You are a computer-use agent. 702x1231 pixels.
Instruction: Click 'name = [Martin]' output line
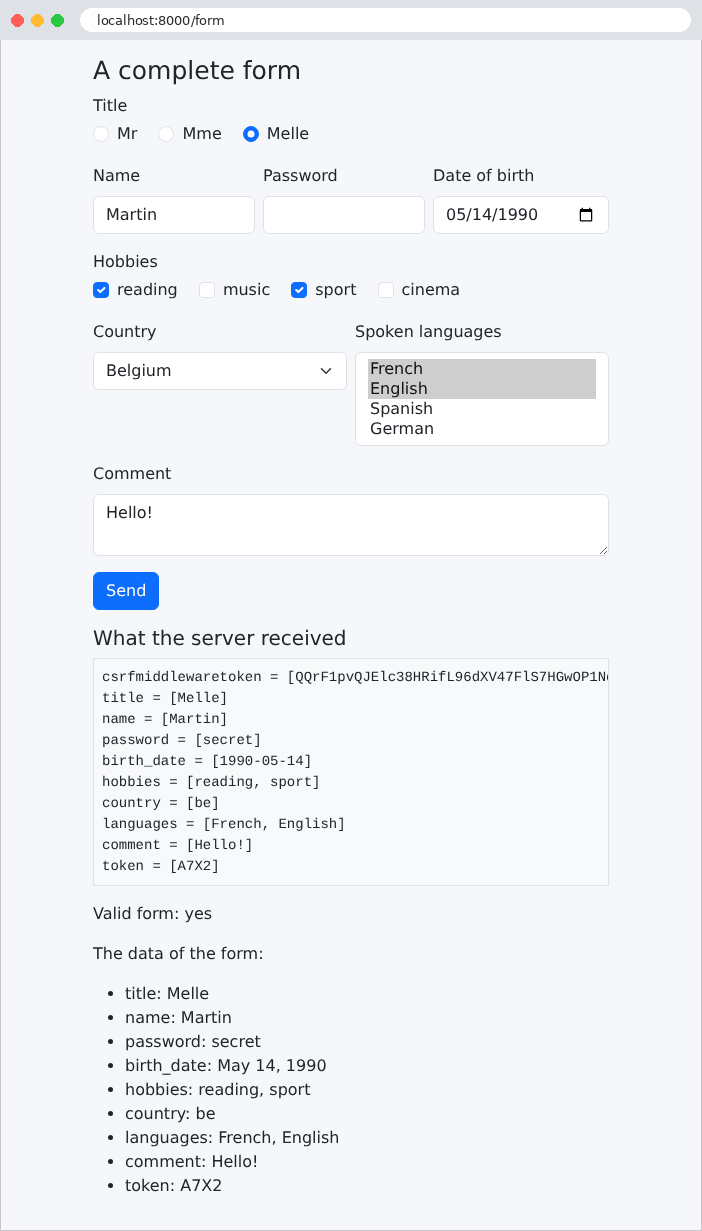tap(164, 719)
